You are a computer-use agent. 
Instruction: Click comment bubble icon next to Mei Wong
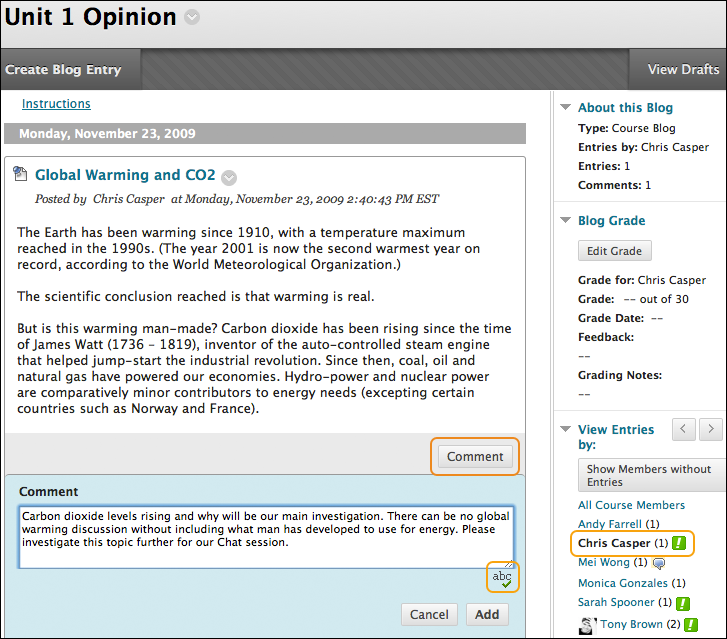coord(659,563)
